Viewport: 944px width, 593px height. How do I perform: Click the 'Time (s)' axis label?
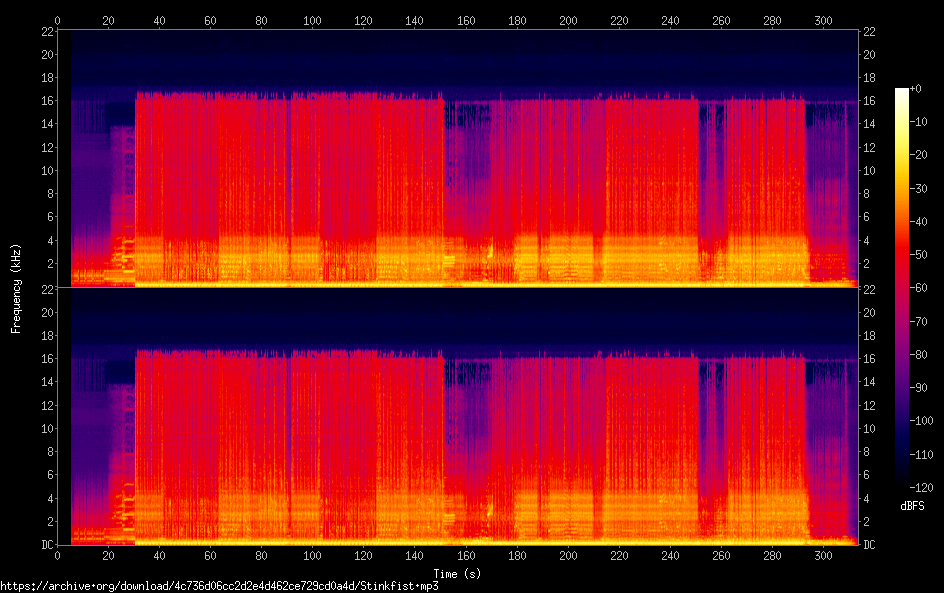(458, 574)
